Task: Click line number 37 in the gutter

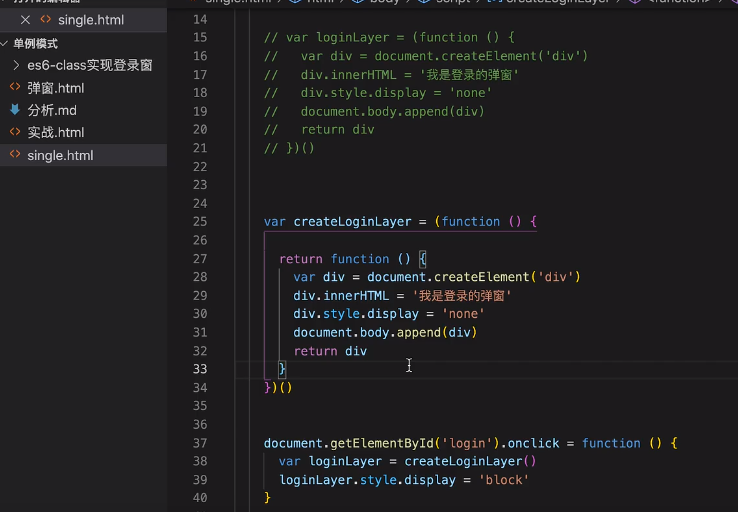Action: [200, 443]
